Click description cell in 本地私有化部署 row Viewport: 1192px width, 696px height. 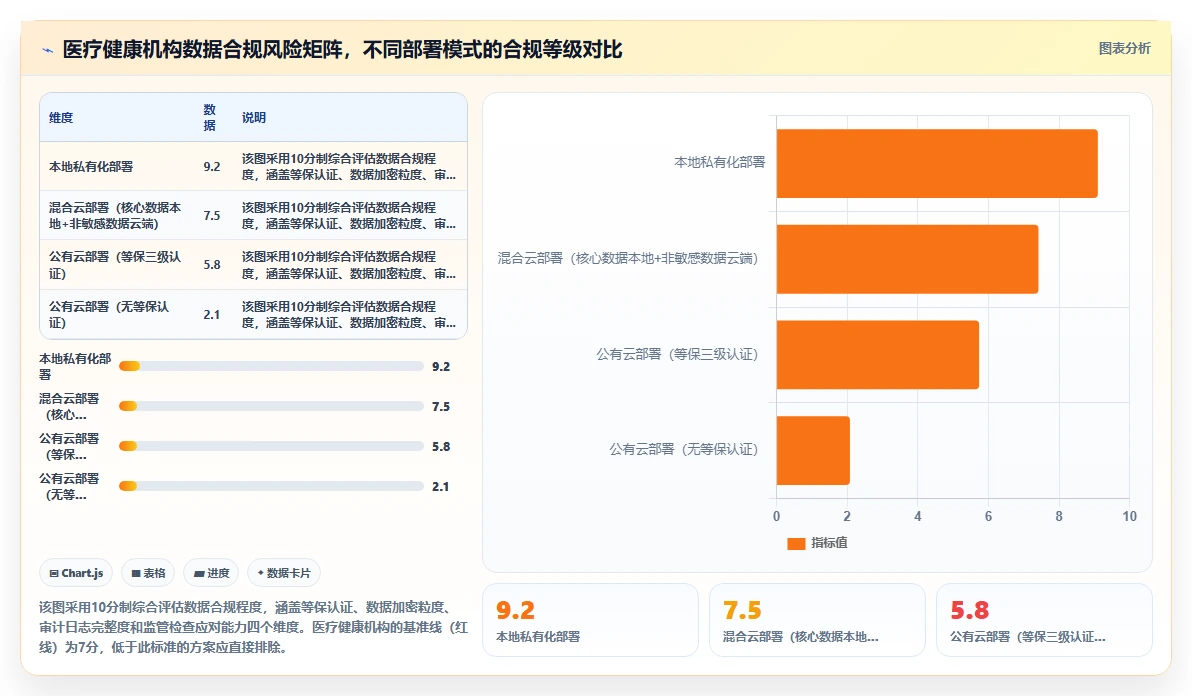pos(349,166)
